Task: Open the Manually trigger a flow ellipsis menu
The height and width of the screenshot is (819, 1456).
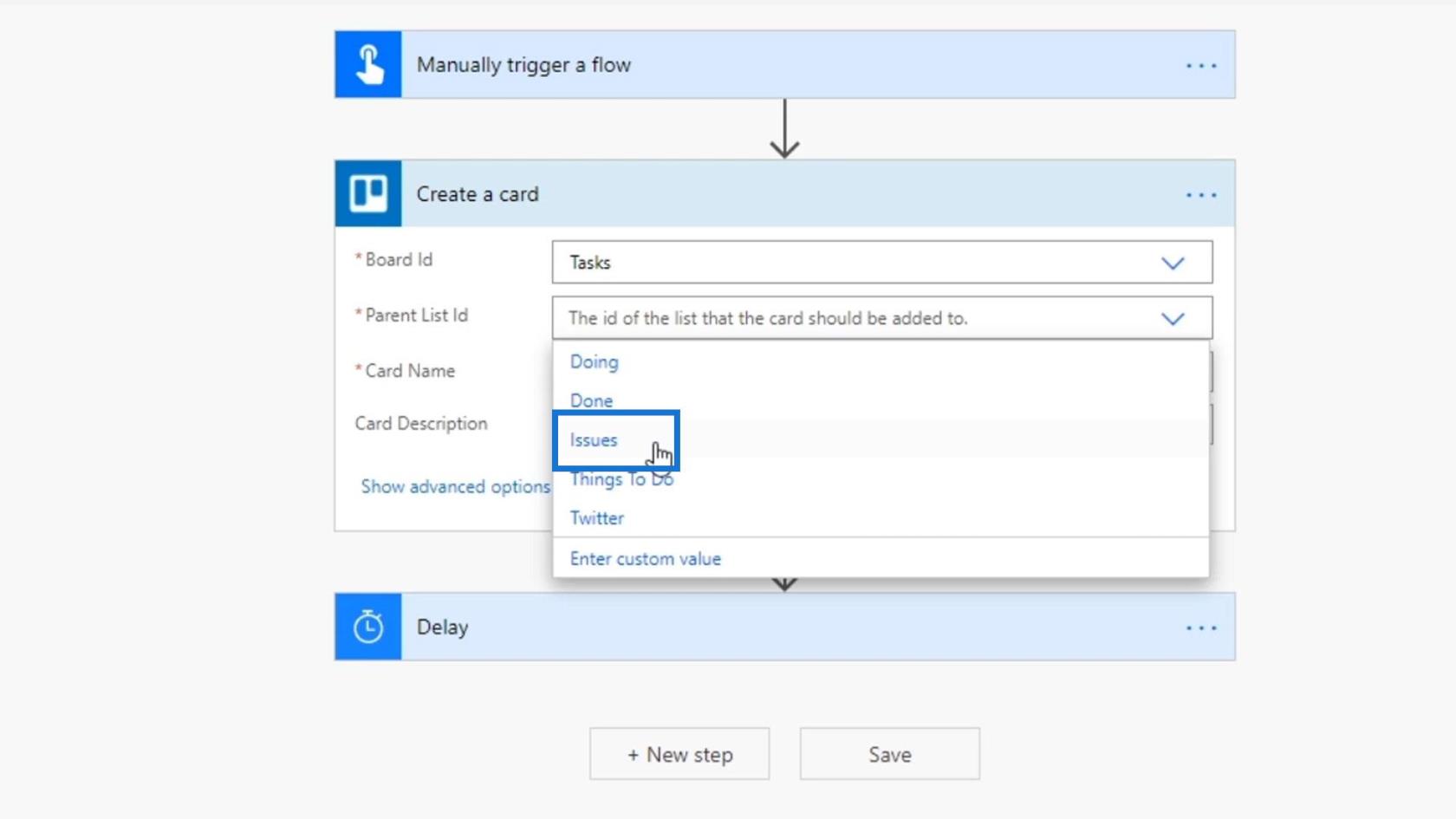Action: pos(1201,66)
